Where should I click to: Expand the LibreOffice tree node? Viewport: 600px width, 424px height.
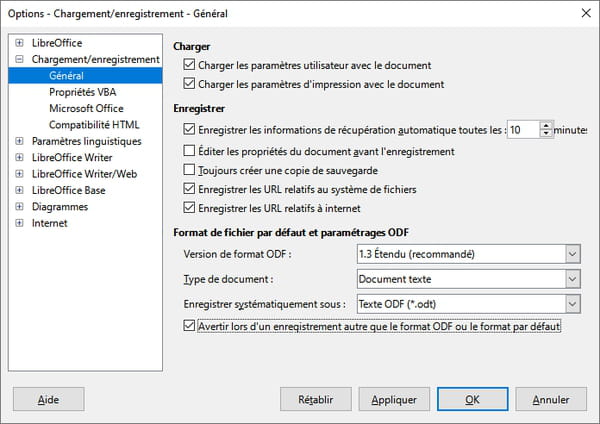pyautogui.click(x=19, y=43)
